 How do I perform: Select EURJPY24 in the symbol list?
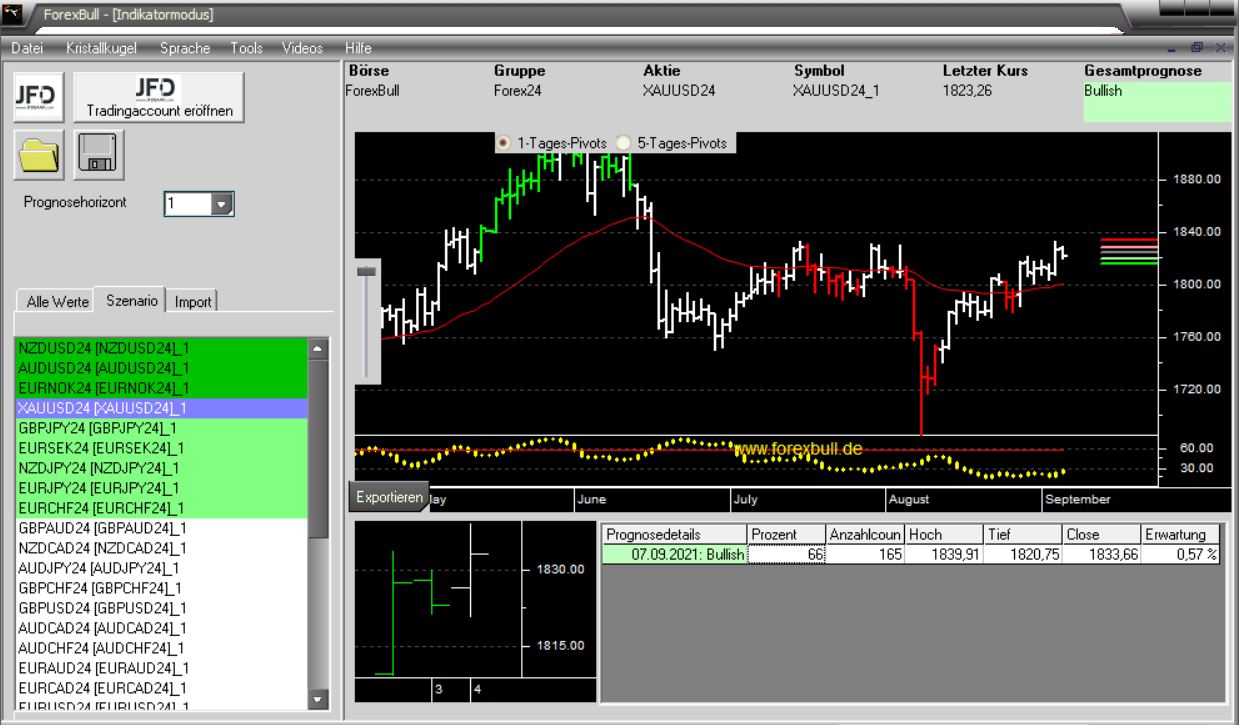pos(162,488)
